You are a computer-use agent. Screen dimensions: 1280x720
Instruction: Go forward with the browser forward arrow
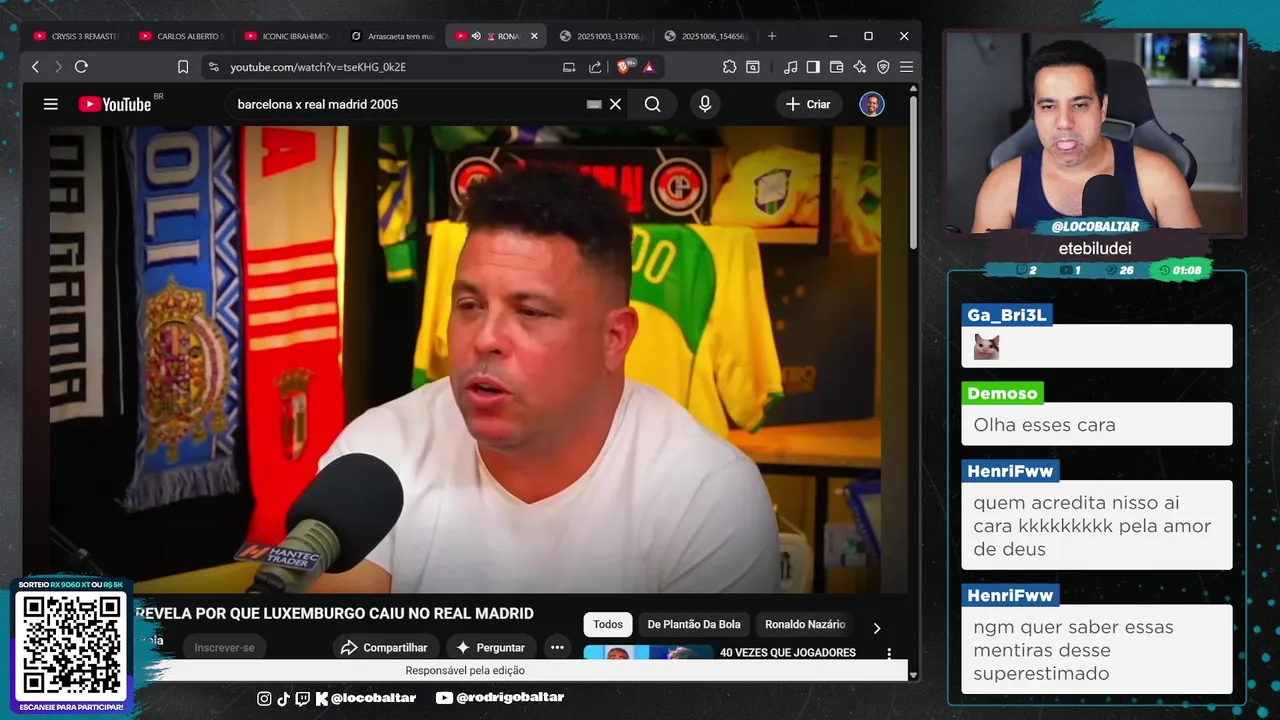58,67
